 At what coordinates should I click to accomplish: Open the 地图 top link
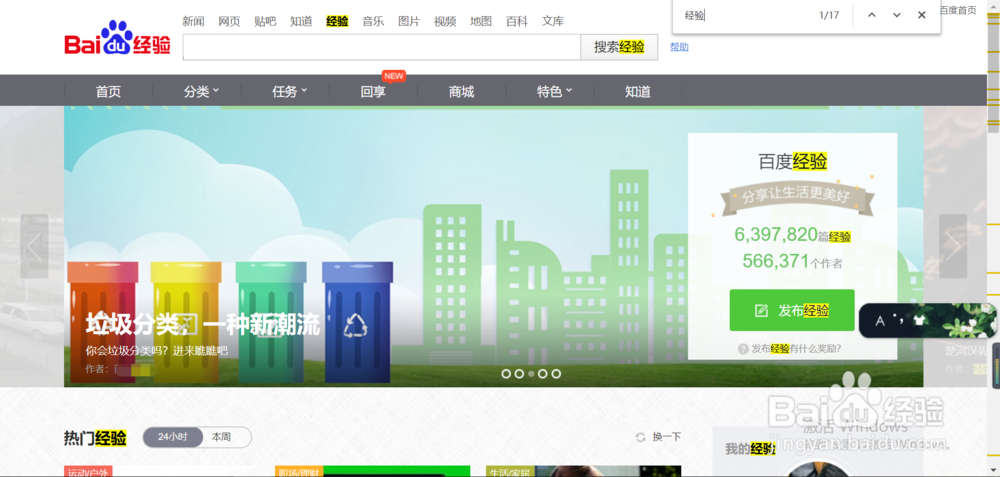[481, 21]
